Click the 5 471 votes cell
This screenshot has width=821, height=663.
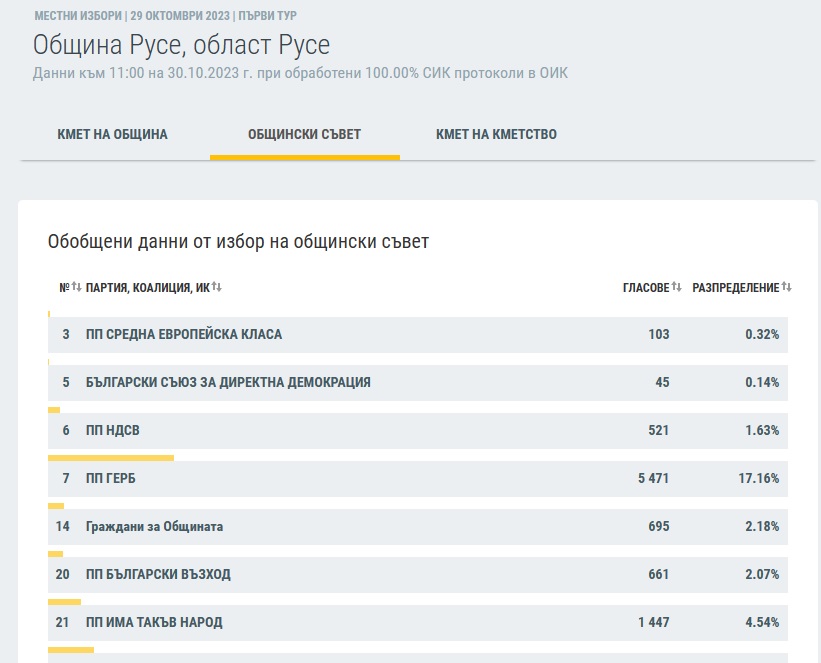[653, 478]
